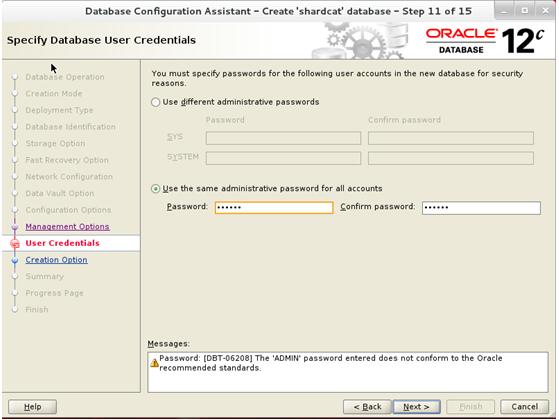Click the Database Operation step label
559x420 pixels.
(65, 77)
